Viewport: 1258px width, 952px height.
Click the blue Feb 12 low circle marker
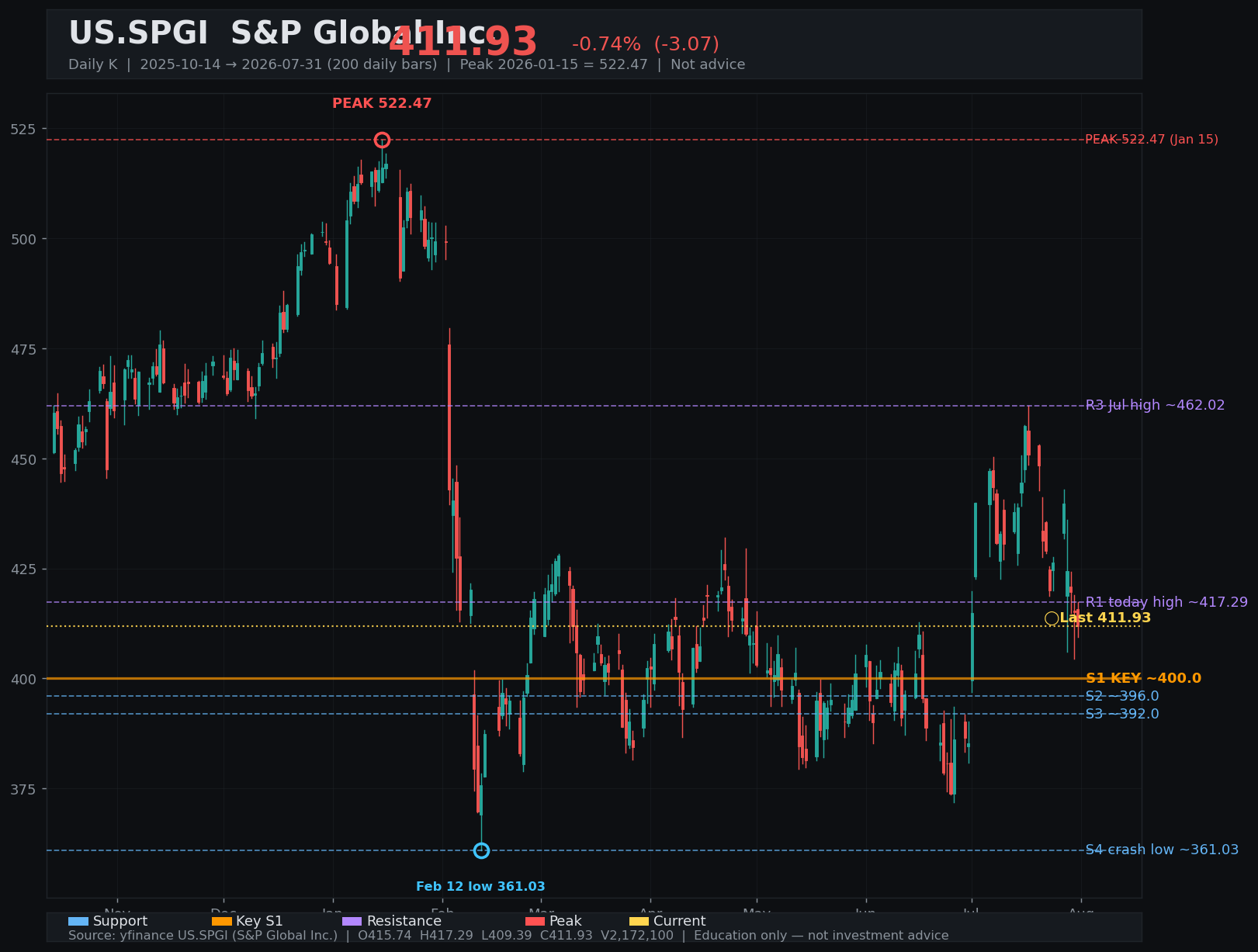click(x=481, y=850)
